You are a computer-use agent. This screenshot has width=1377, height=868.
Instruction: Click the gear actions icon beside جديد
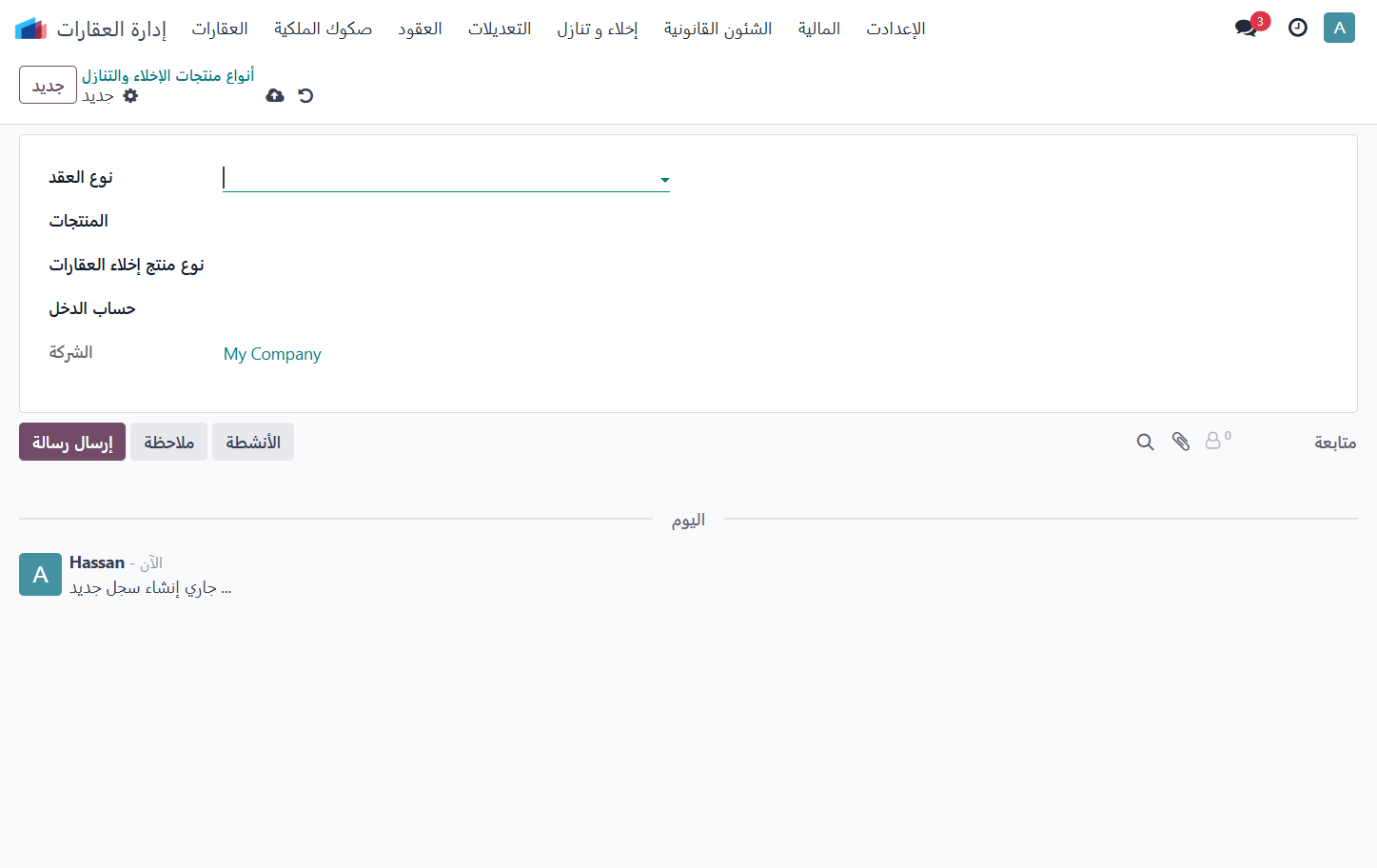coord(130,95)
